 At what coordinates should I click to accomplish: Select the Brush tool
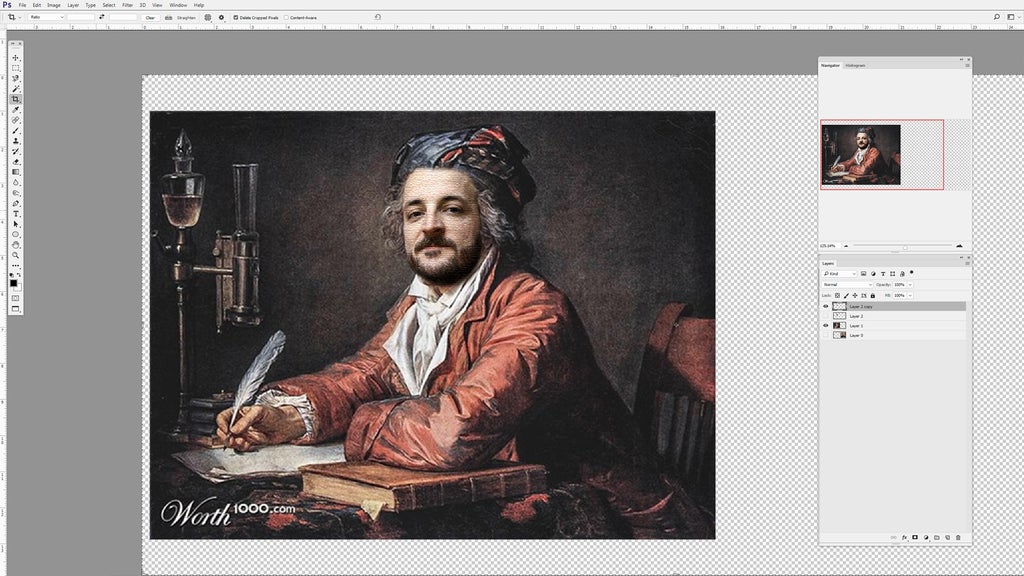click(16, 131)
